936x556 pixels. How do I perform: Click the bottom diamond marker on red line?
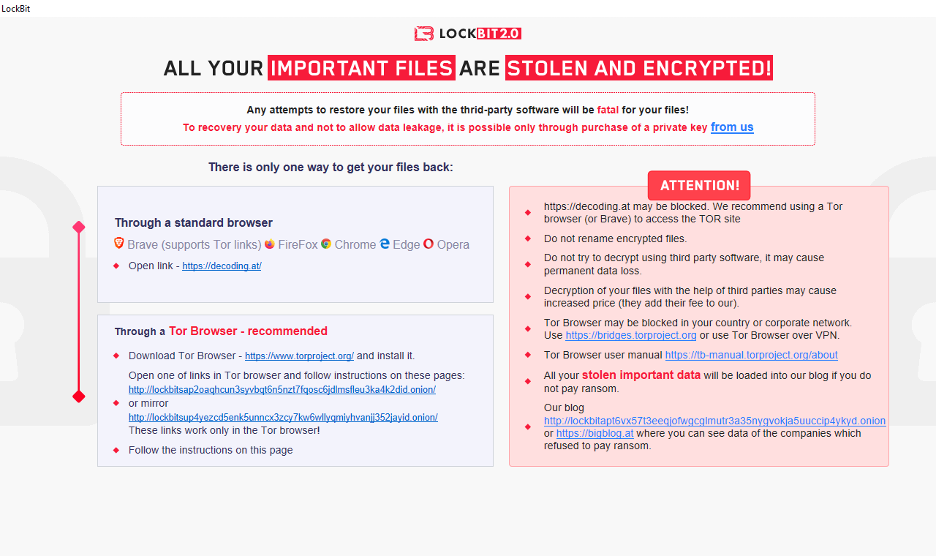[x=79, y=397]
